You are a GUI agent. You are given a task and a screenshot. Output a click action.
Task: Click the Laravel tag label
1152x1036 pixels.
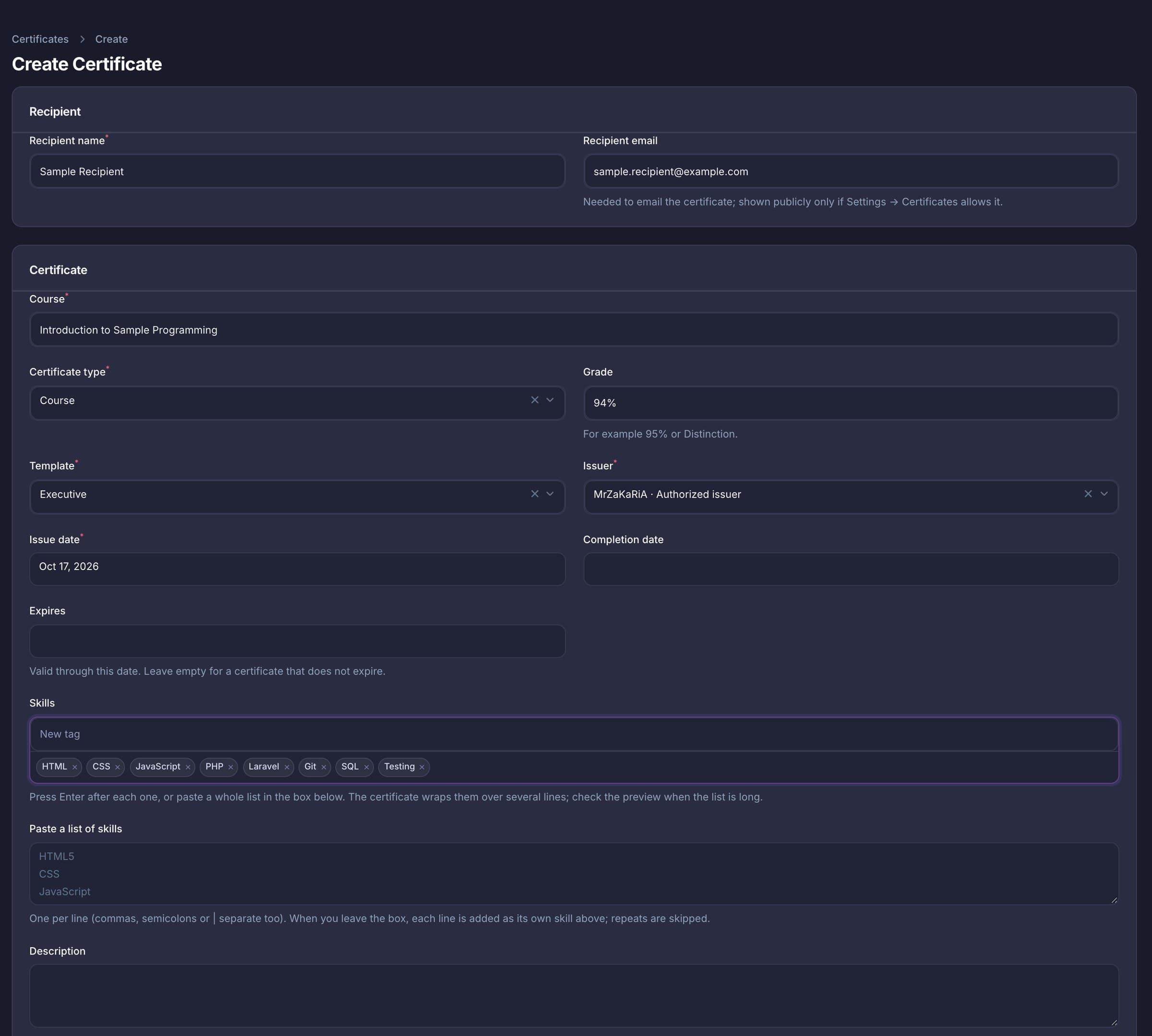point(264,767)
